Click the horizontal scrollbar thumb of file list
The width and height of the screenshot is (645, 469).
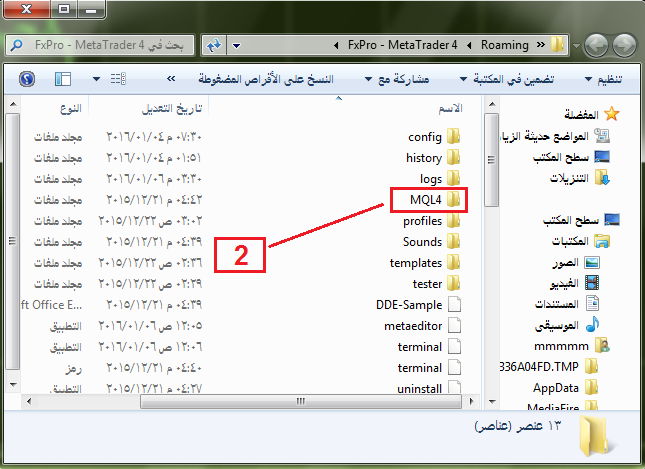point(301,401)
